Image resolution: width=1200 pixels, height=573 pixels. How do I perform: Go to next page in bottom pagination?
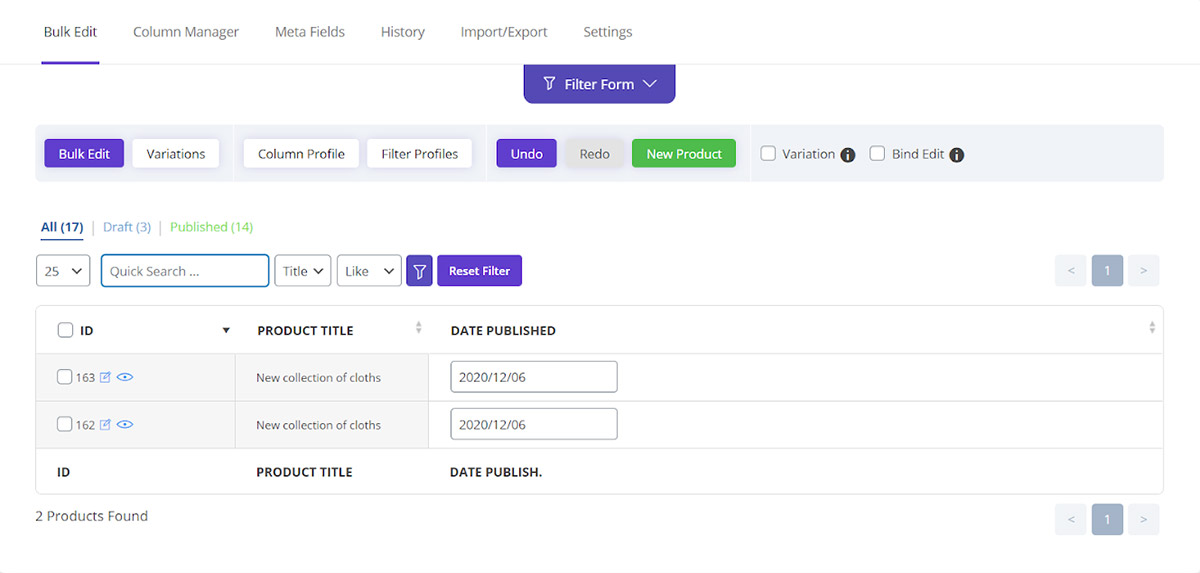[1143, 519]
